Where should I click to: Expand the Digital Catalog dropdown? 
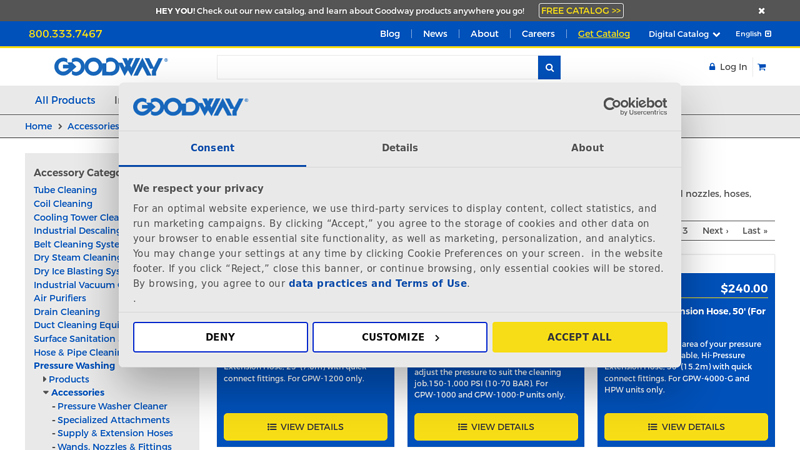pos(684,34)
